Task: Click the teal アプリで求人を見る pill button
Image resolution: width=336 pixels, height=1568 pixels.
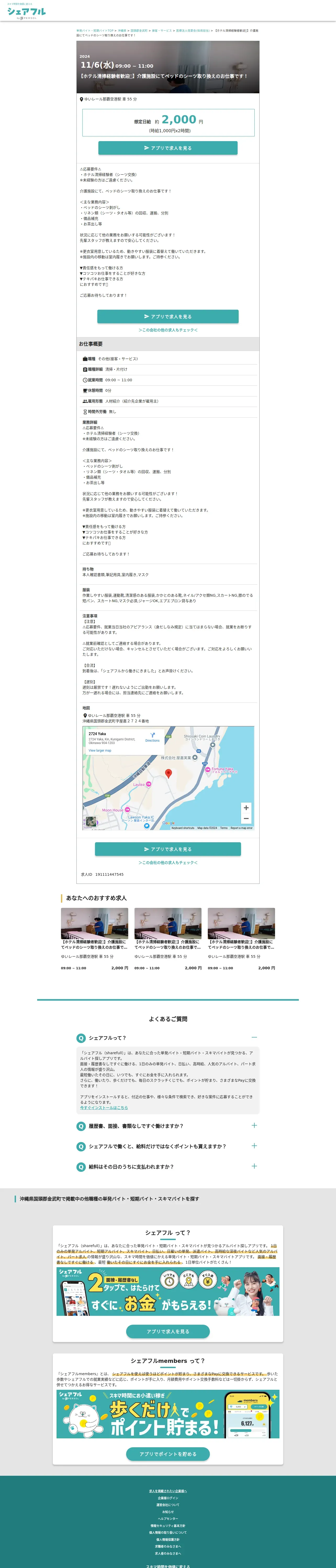Action: point(168,1331)
